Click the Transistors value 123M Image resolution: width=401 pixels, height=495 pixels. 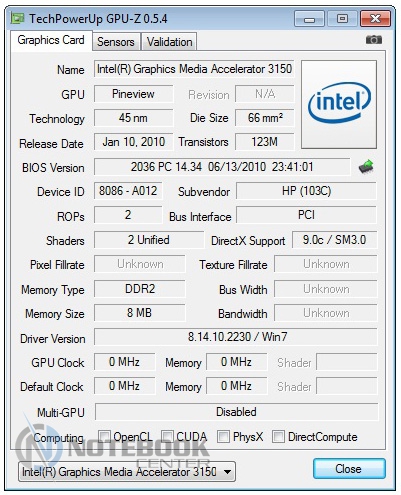265,142
